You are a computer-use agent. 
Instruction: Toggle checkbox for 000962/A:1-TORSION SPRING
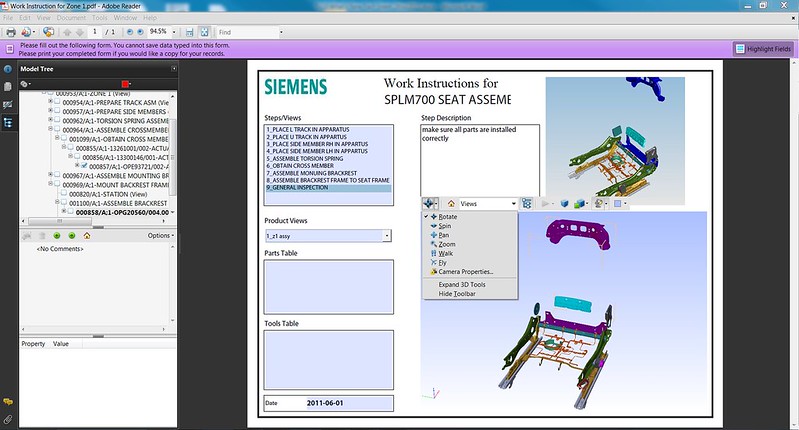[57, 120]
